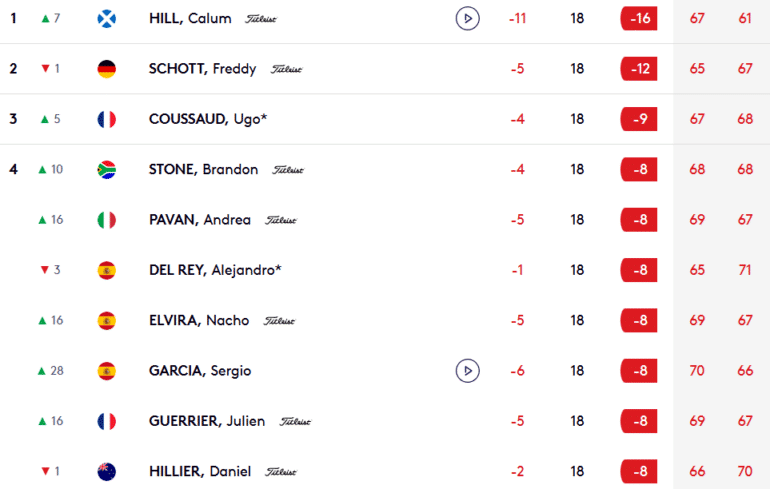
Task: Click the South Africa flag icon
Action: (x=107, y=169)
